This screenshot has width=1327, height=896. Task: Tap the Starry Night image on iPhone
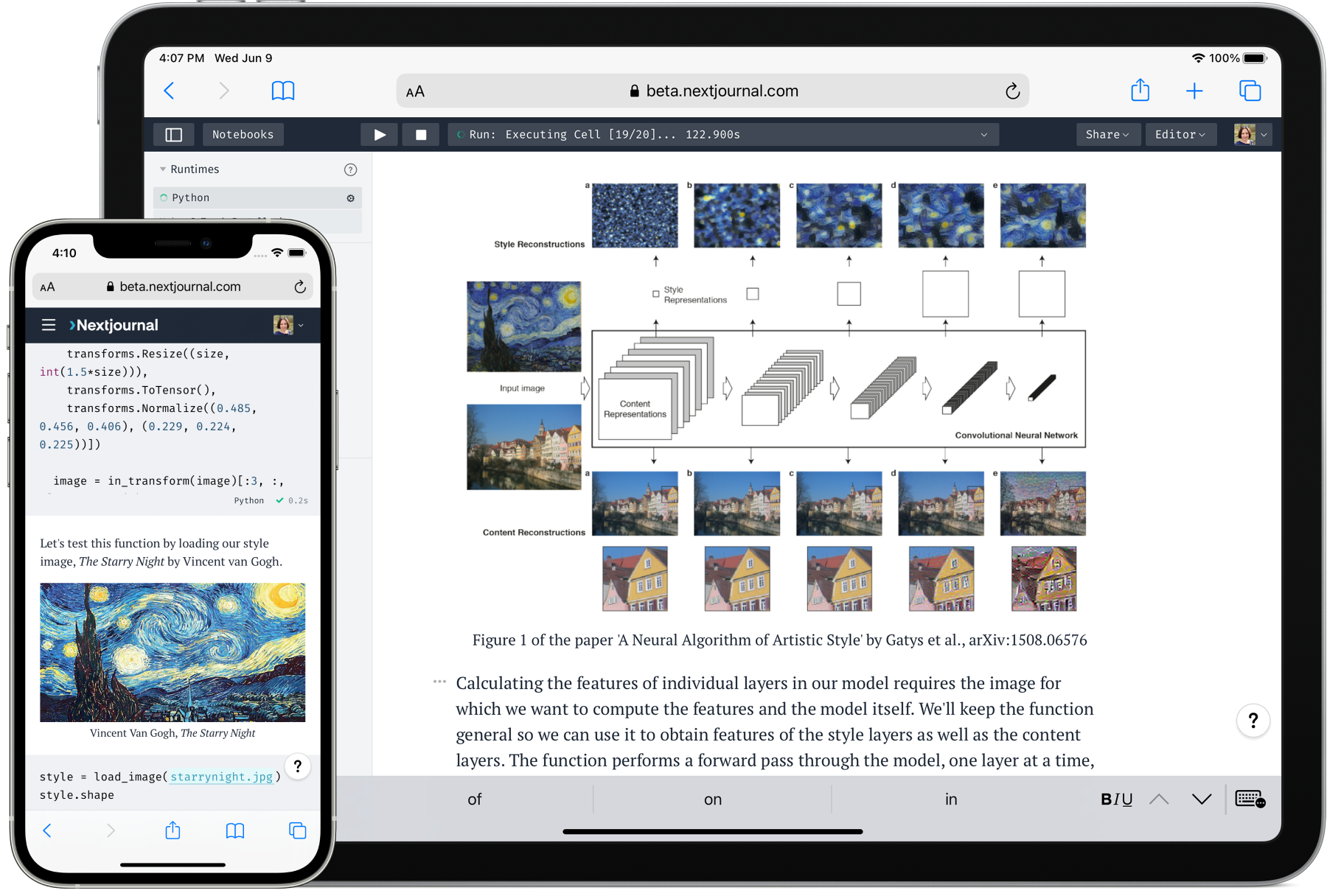pos(173,652)
